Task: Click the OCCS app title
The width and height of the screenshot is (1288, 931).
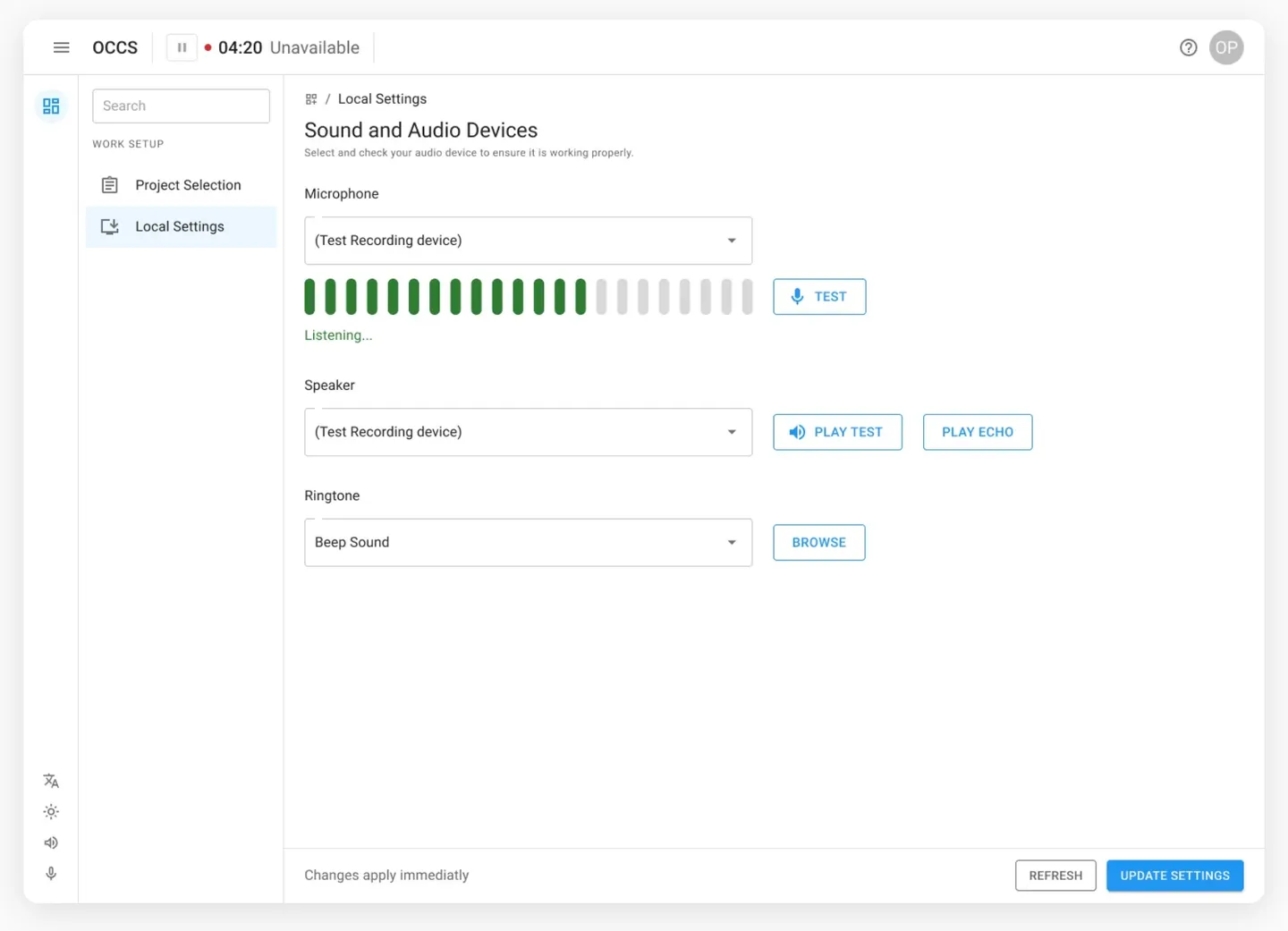Action: point(115,47)
